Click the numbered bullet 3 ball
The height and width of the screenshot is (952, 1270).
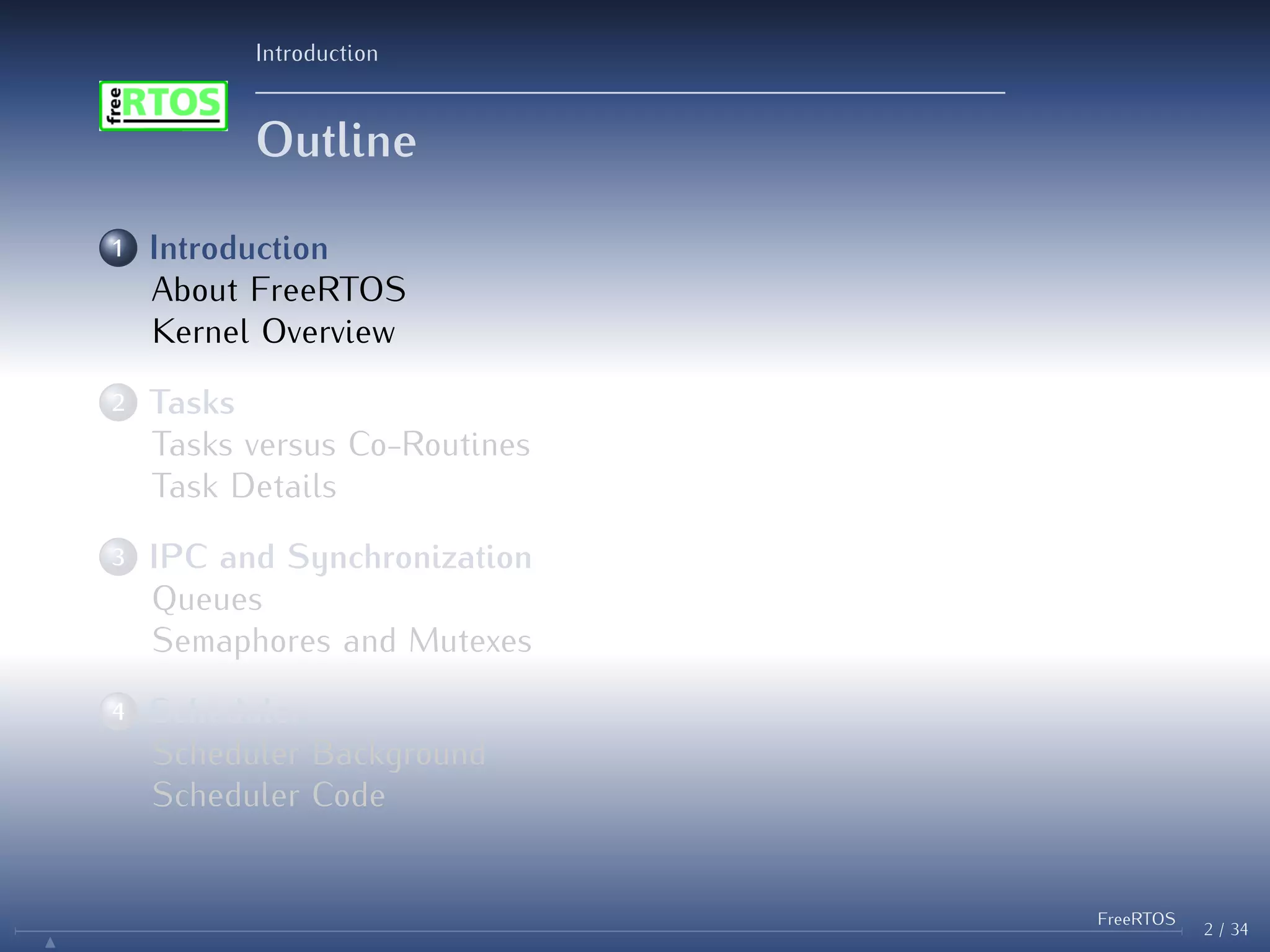click(x=118, y=557)
